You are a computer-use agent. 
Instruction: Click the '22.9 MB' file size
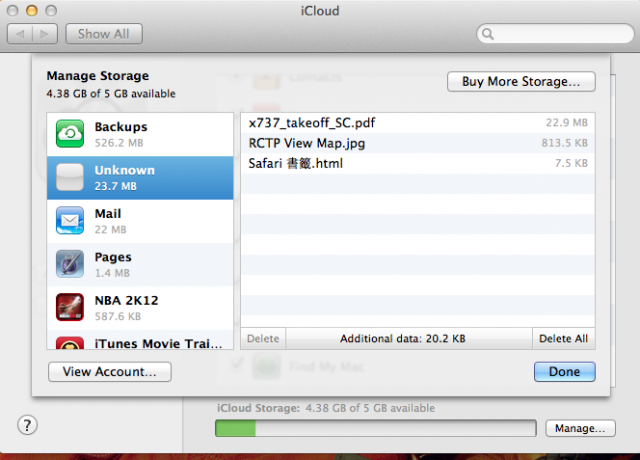[567, 122]
